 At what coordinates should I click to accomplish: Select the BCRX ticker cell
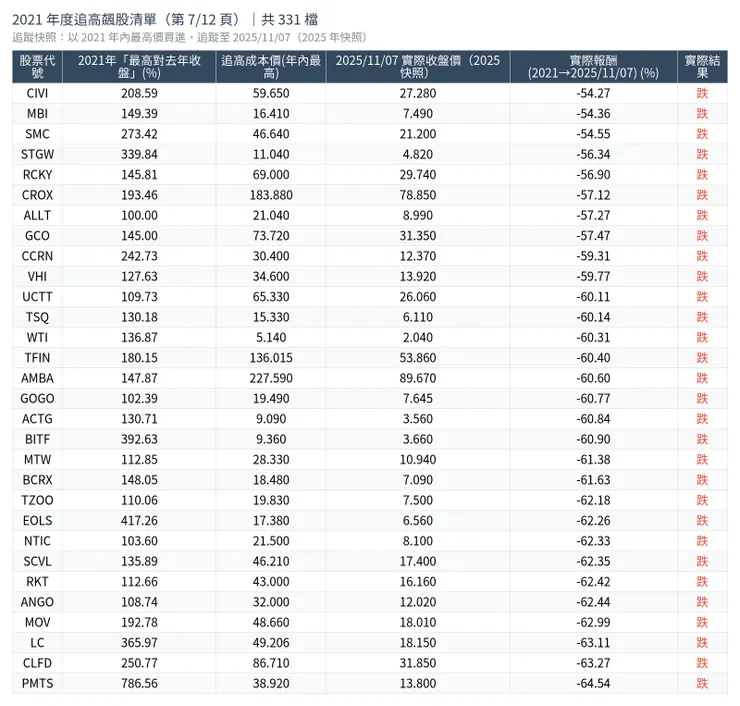click(x=37, y=479)
